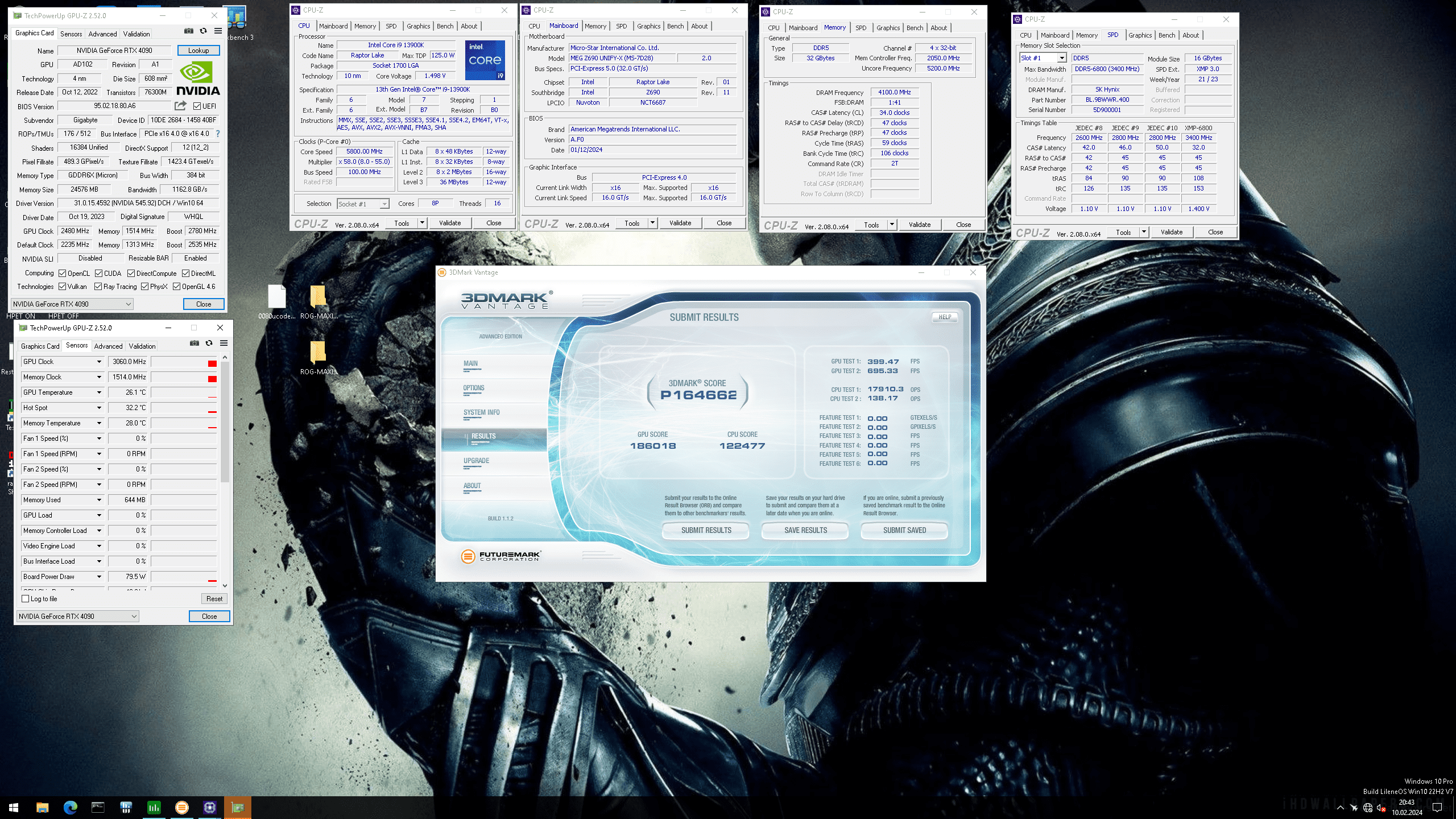Open the hamburger menu in GPU-Z Graphics Card window
1456x819 pixels.
tap(218, 31)
